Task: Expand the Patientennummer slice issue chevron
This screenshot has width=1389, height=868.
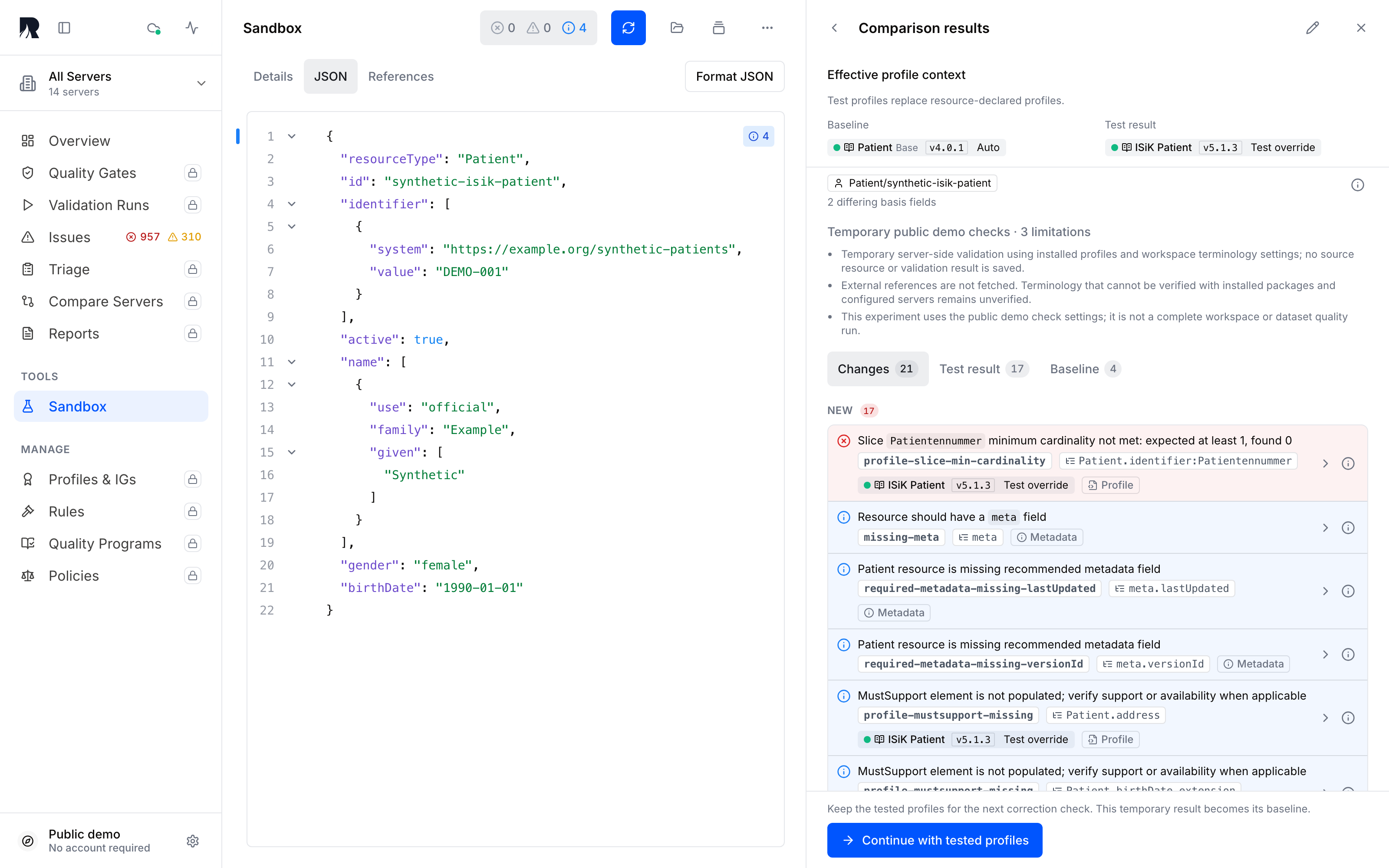Action: pos(1325,463)
